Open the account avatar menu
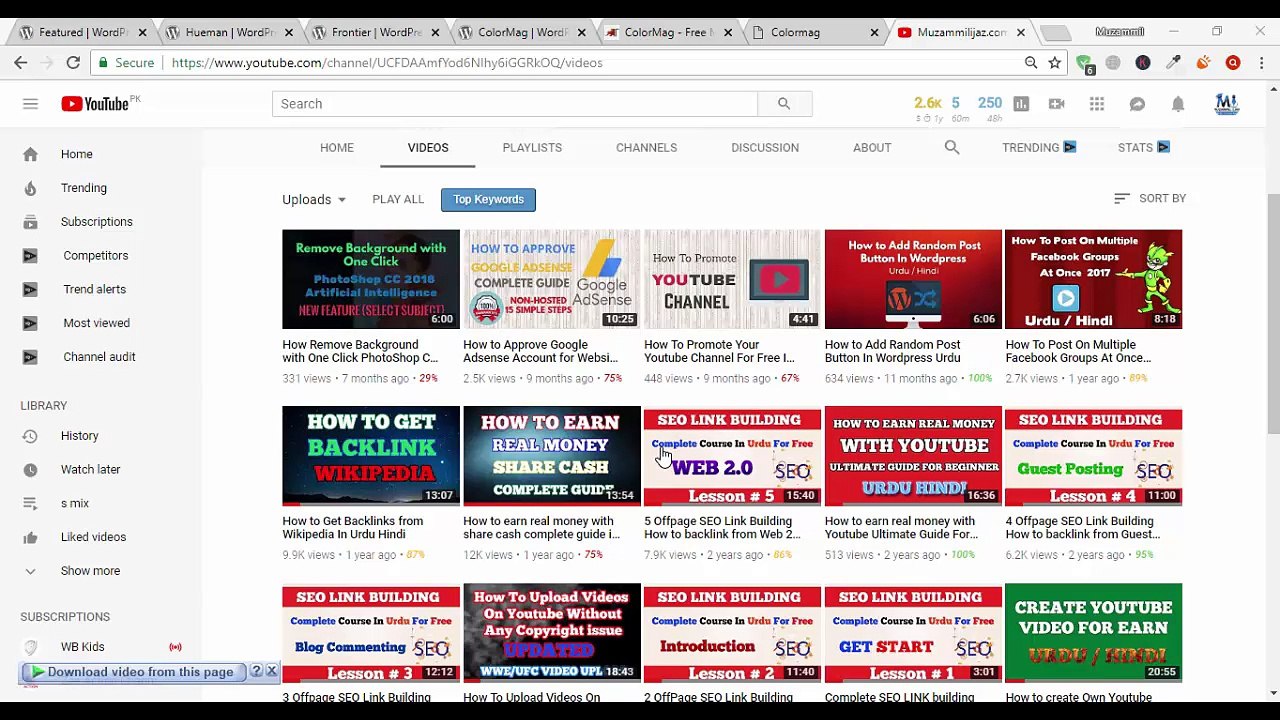 [x=1226, y=104]
